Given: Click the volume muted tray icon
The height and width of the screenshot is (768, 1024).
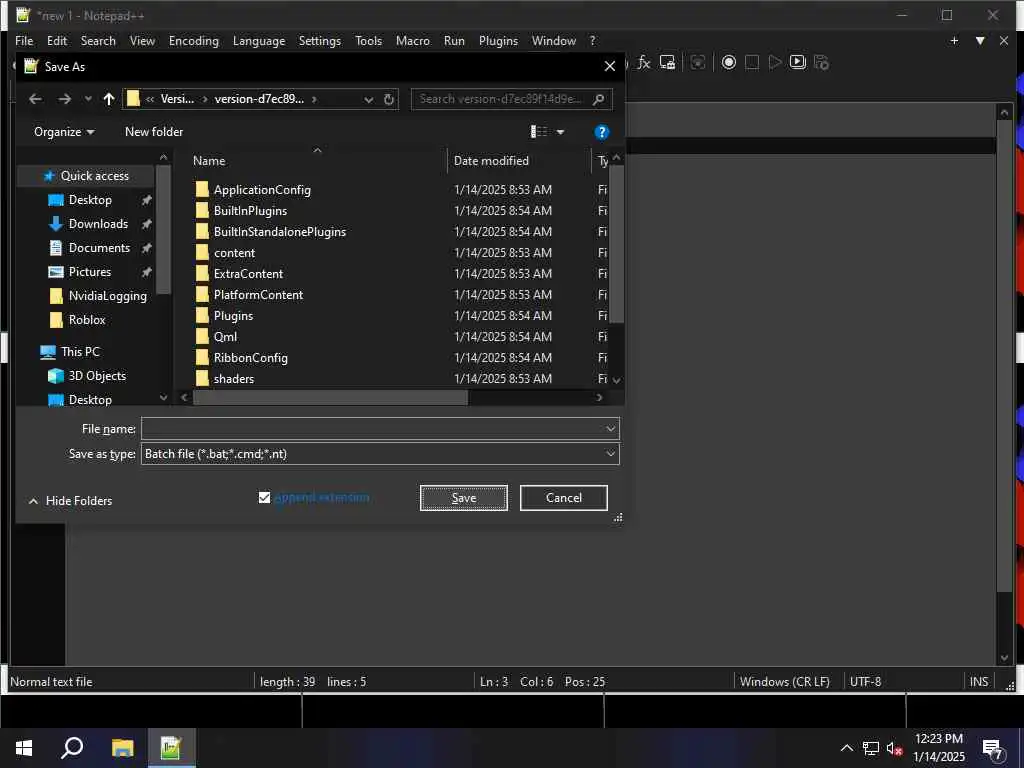Looking at the screenshot, I should tap(894, 748).
